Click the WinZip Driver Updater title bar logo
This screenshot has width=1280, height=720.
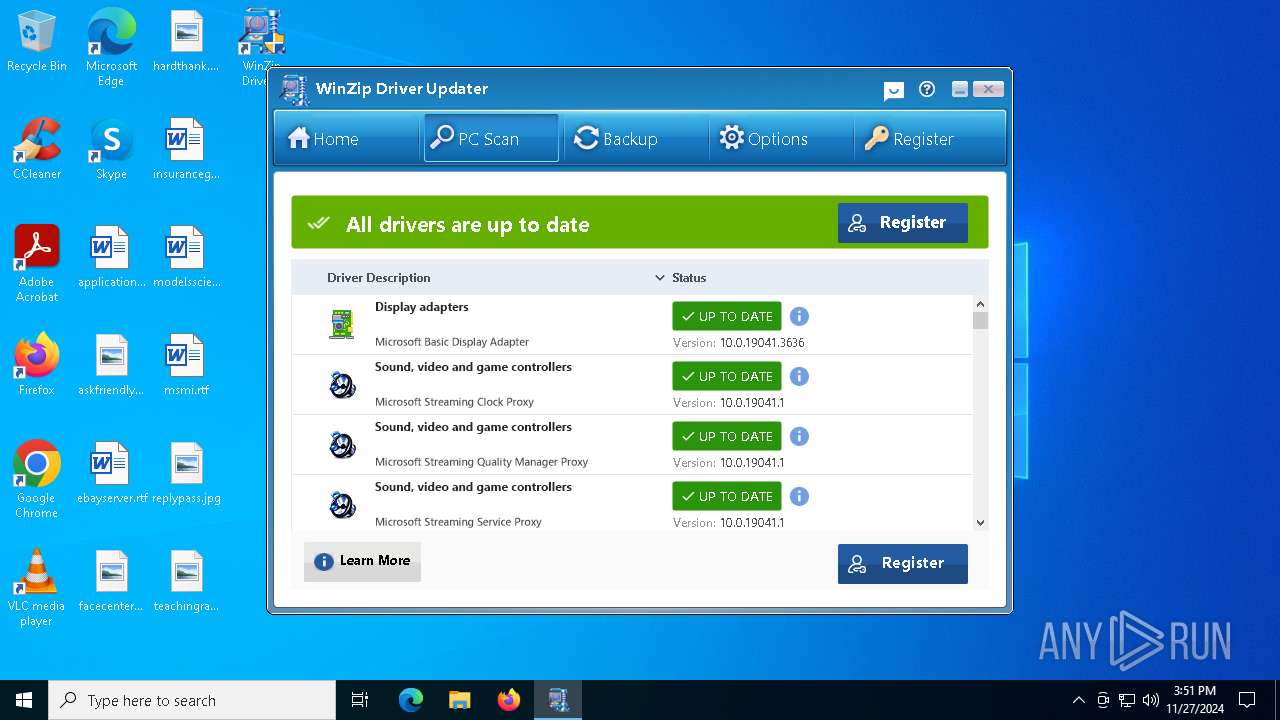pyautogui.click(x=295, y=90)
